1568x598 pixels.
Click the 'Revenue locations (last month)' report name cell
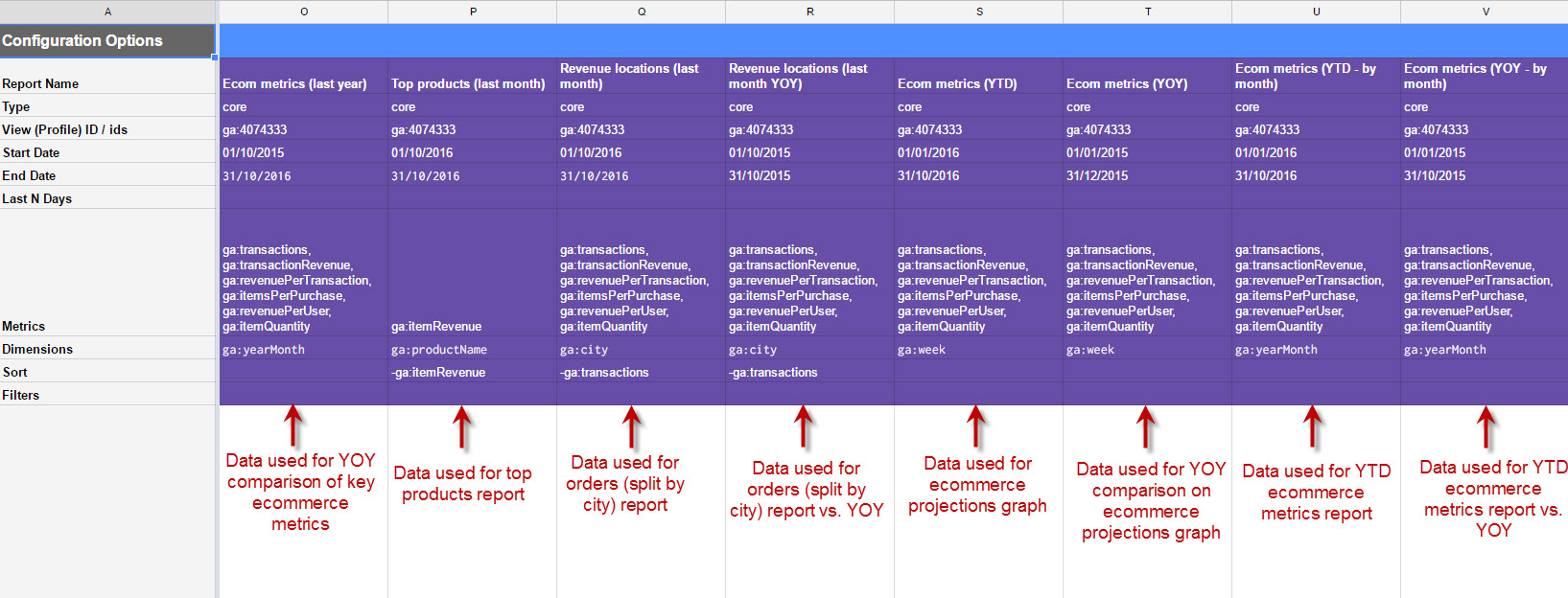[x=642, y=76]
